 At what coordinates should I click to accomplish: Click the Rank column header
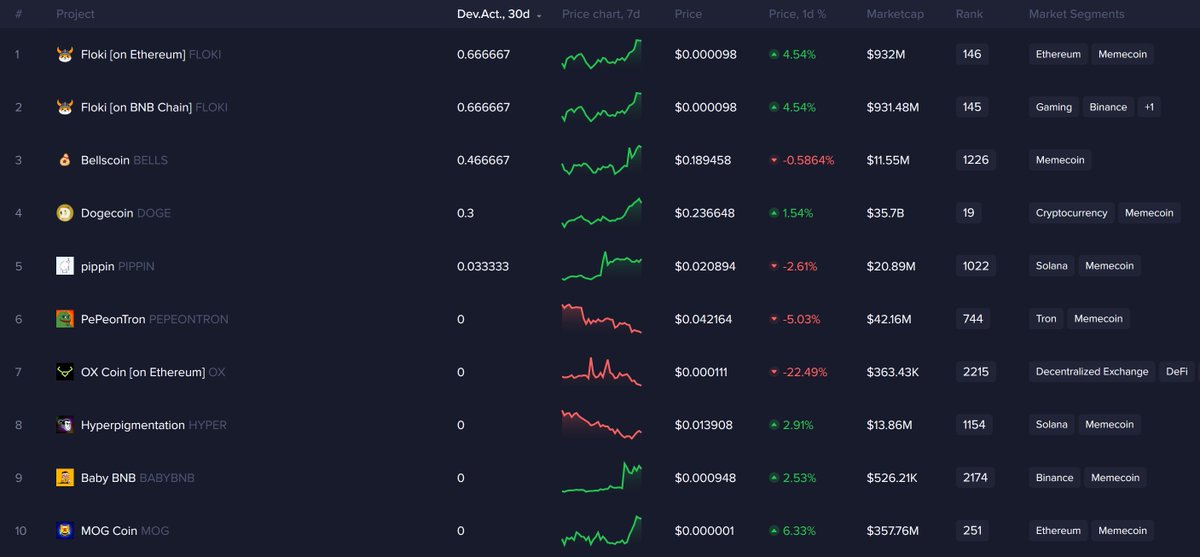coord(969,14)
